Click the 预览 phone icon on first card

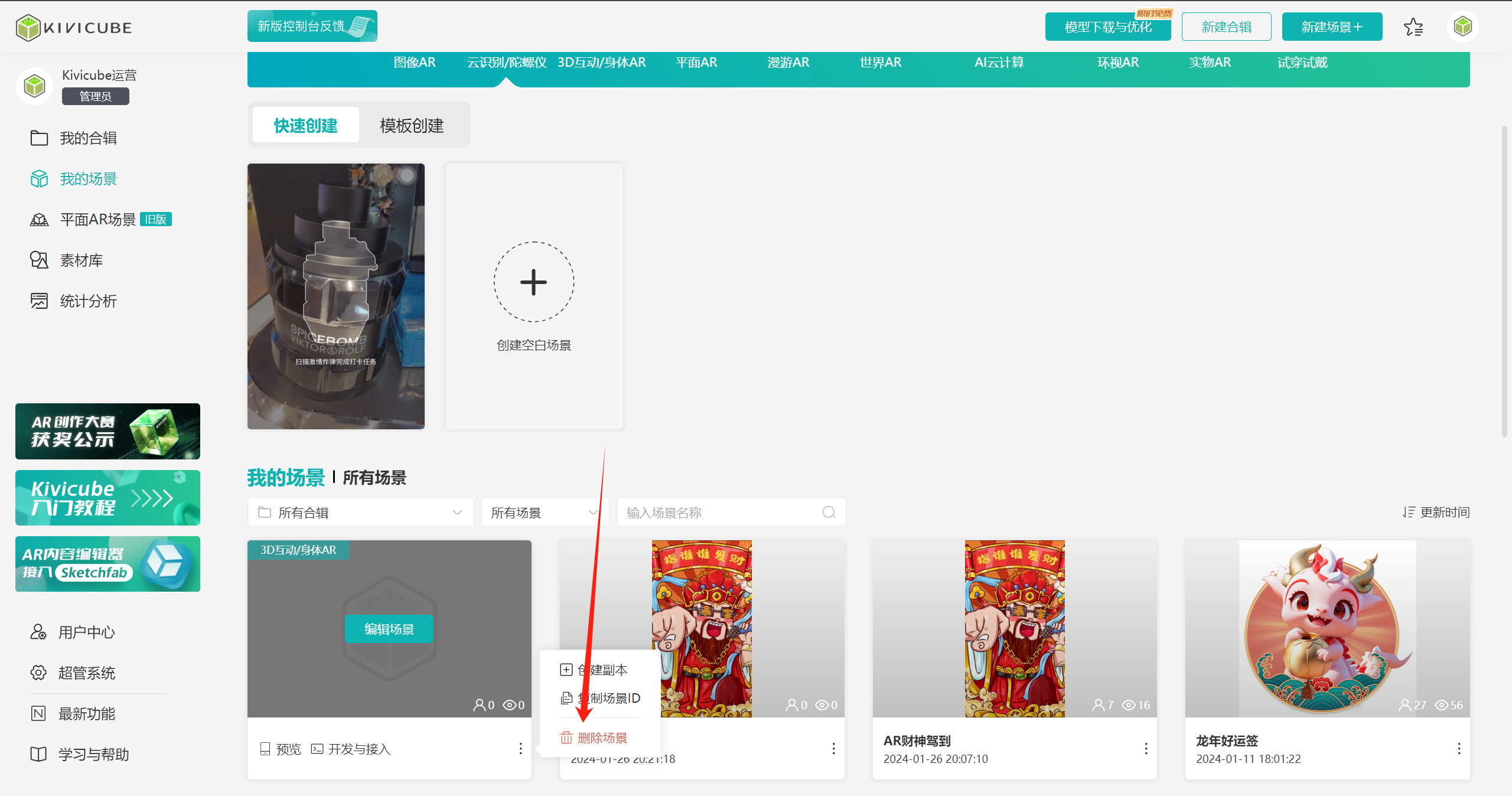tap(265, 749)
